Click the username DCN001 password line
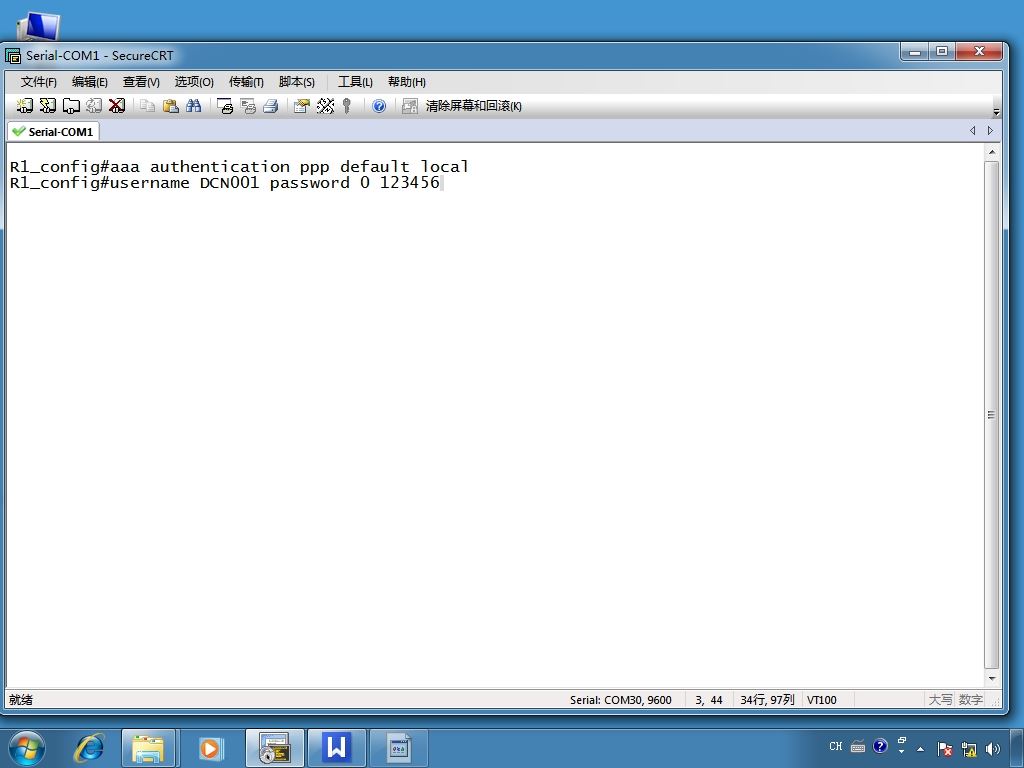The image size is (1024, 768). click(225, 182)
